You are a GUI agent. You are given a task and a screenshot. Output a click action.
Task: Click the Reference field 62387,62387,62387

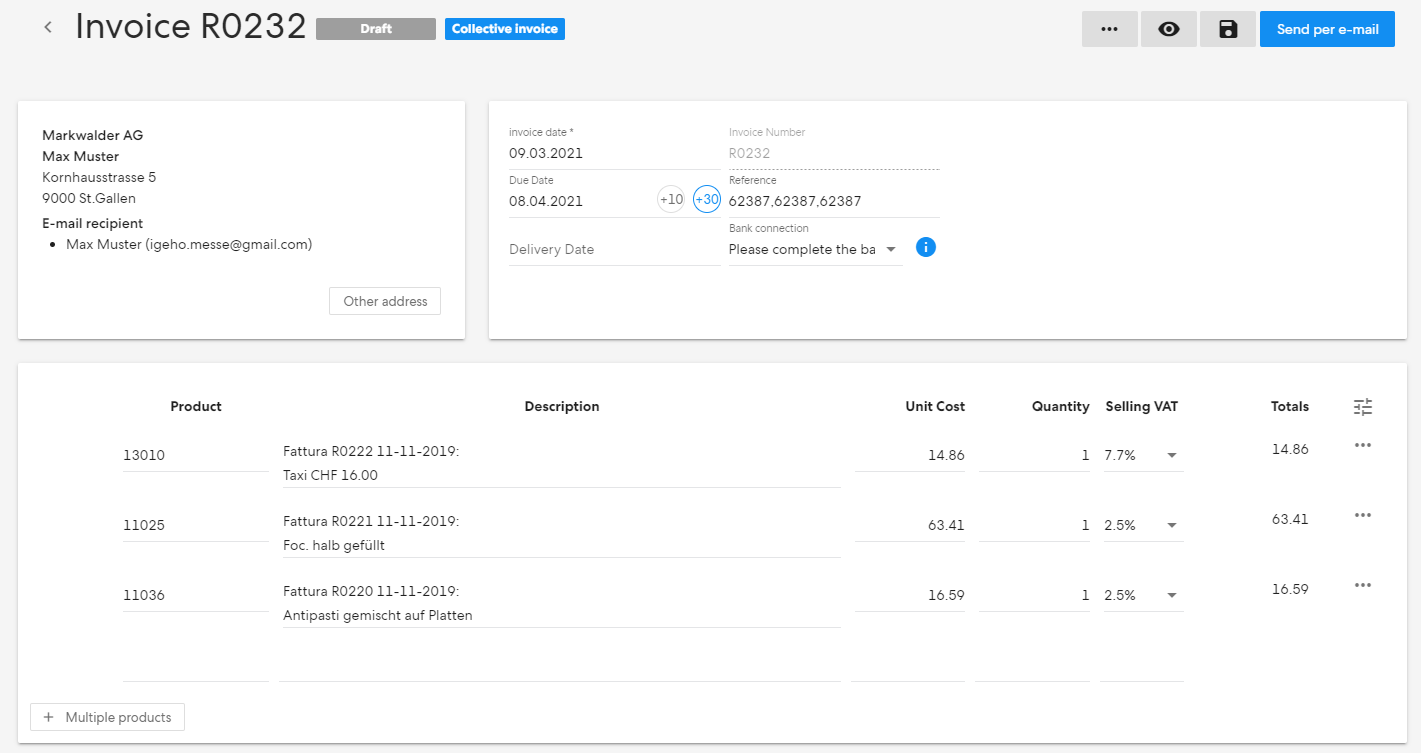point(834,201)
